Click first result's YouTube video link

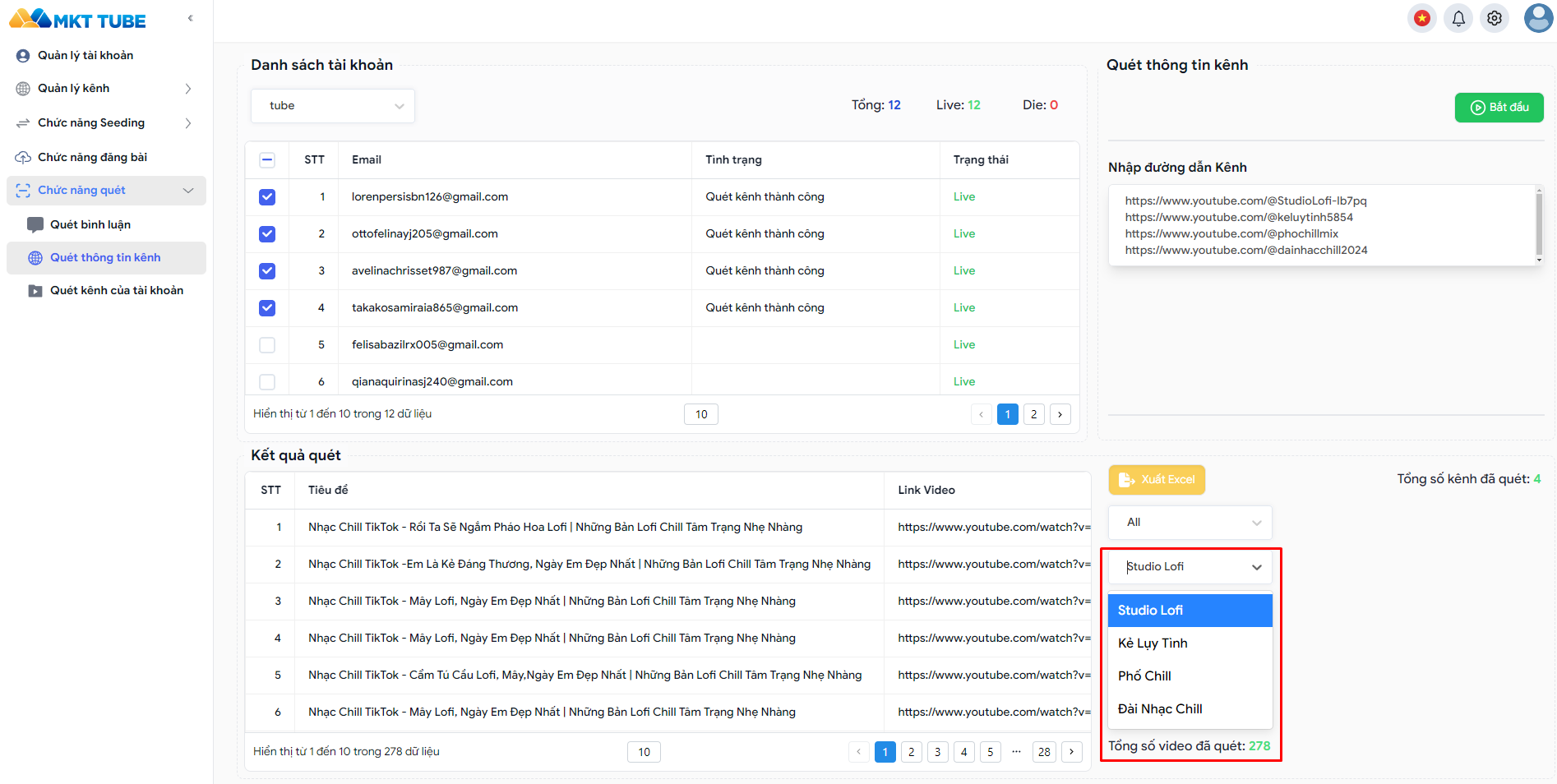click(x=994, y=528)
